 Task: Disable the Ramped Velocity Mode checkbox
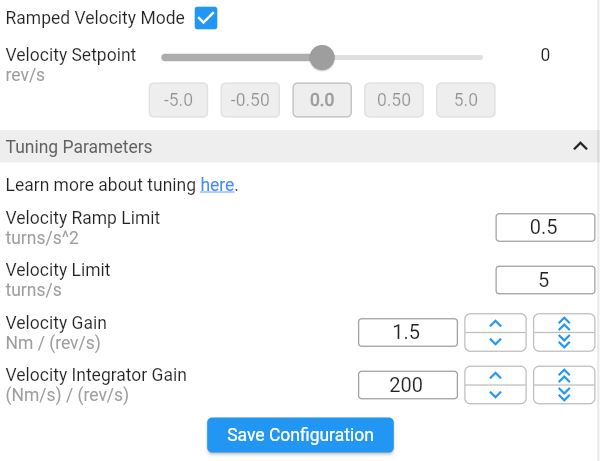click(x=206, y=18)
